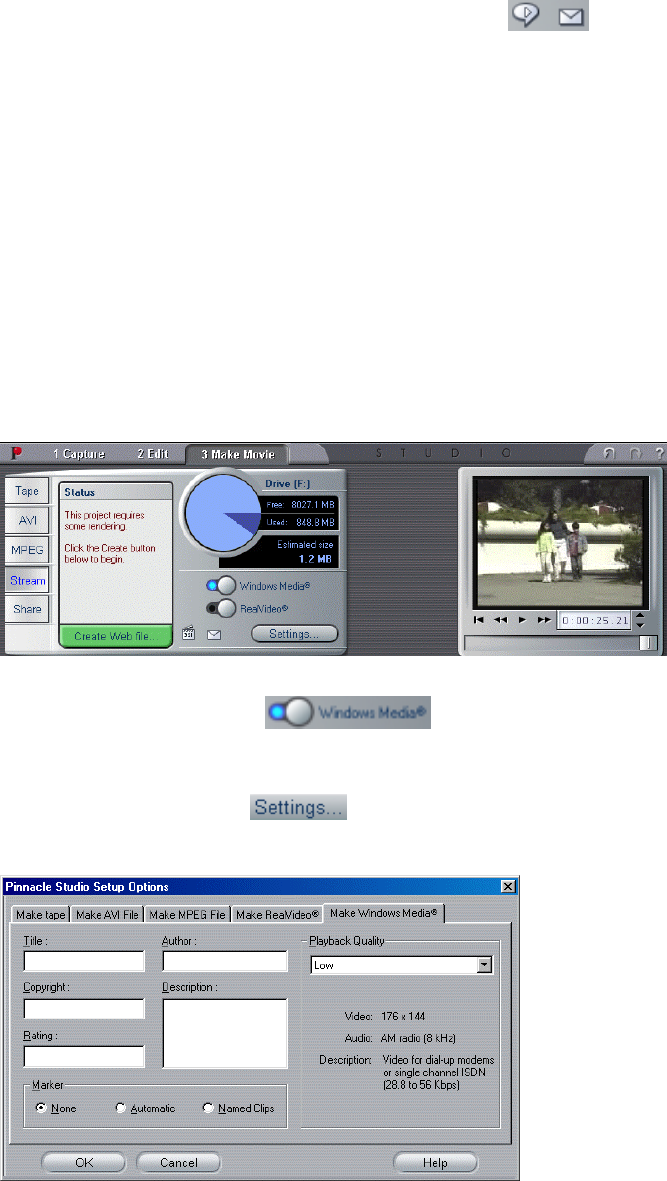Image resolution: width=667 pixels, height=1181 pixels.
Task: Open the Make RealVideo tab
Action: (x=277, y=914)
